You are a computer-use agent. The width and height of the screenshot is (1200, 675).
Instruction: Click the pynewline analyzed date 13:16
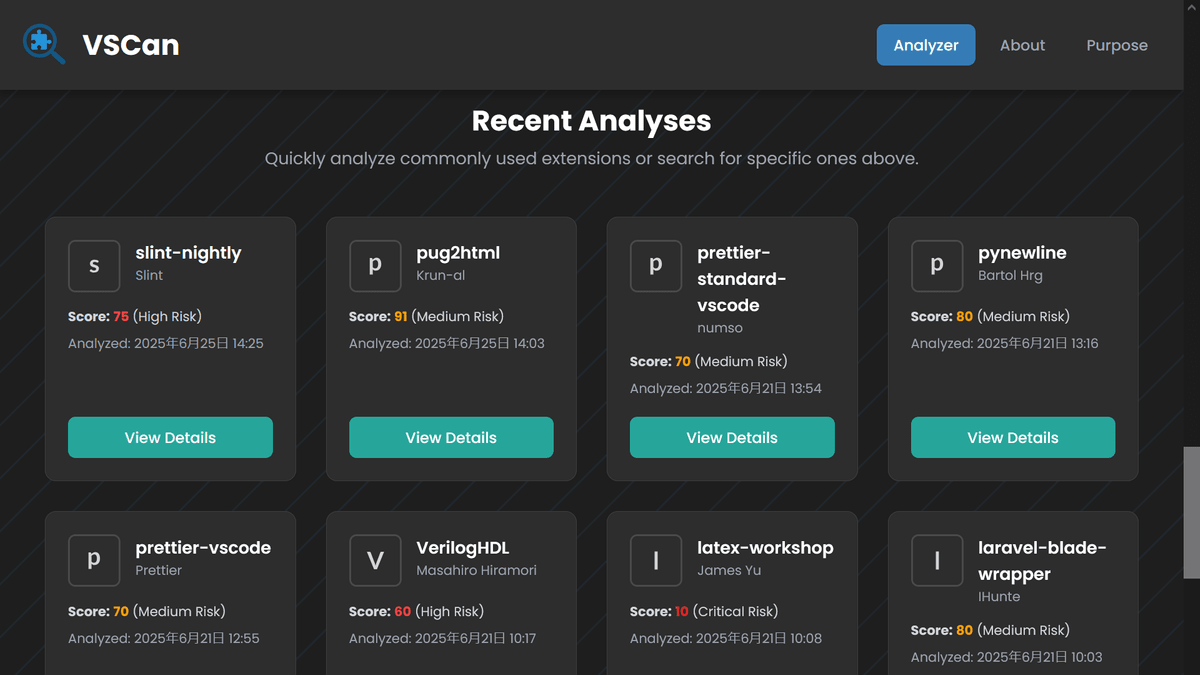(x=1005, y=343)
